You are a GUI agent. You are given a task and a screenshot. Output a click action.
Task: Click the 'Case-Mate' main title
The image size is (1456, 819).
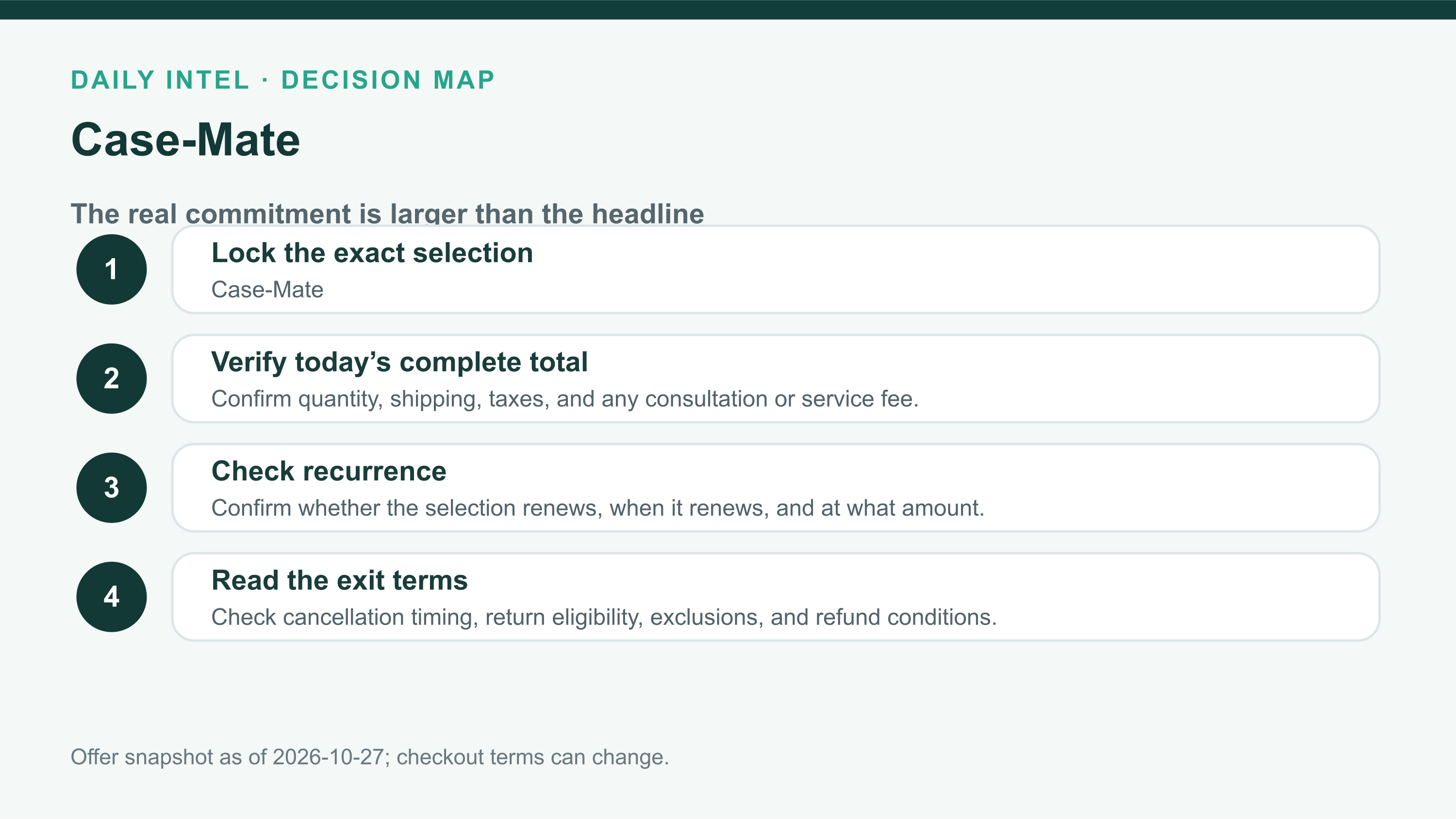point(185,140)
